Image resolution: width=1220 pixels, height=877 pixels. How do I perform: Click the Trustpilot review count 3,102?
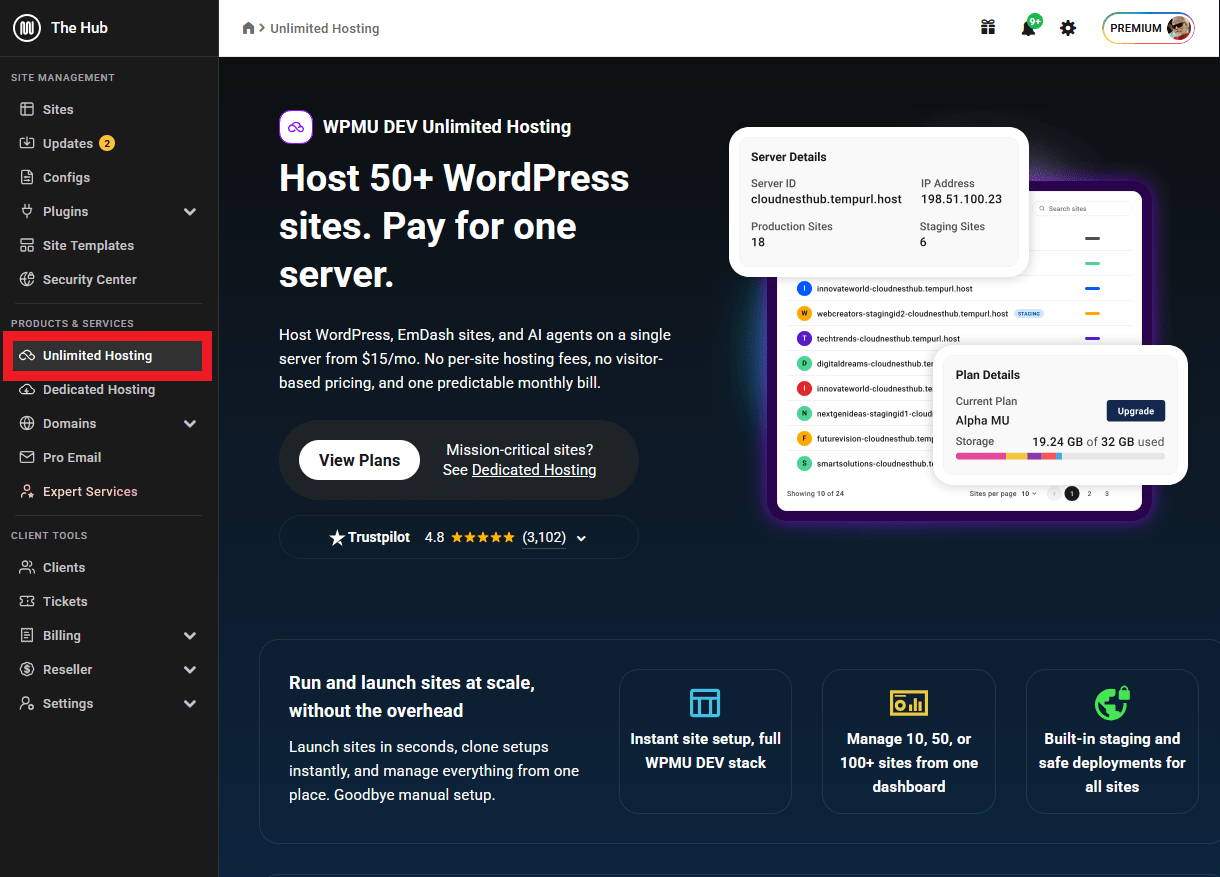click(544, 537)
